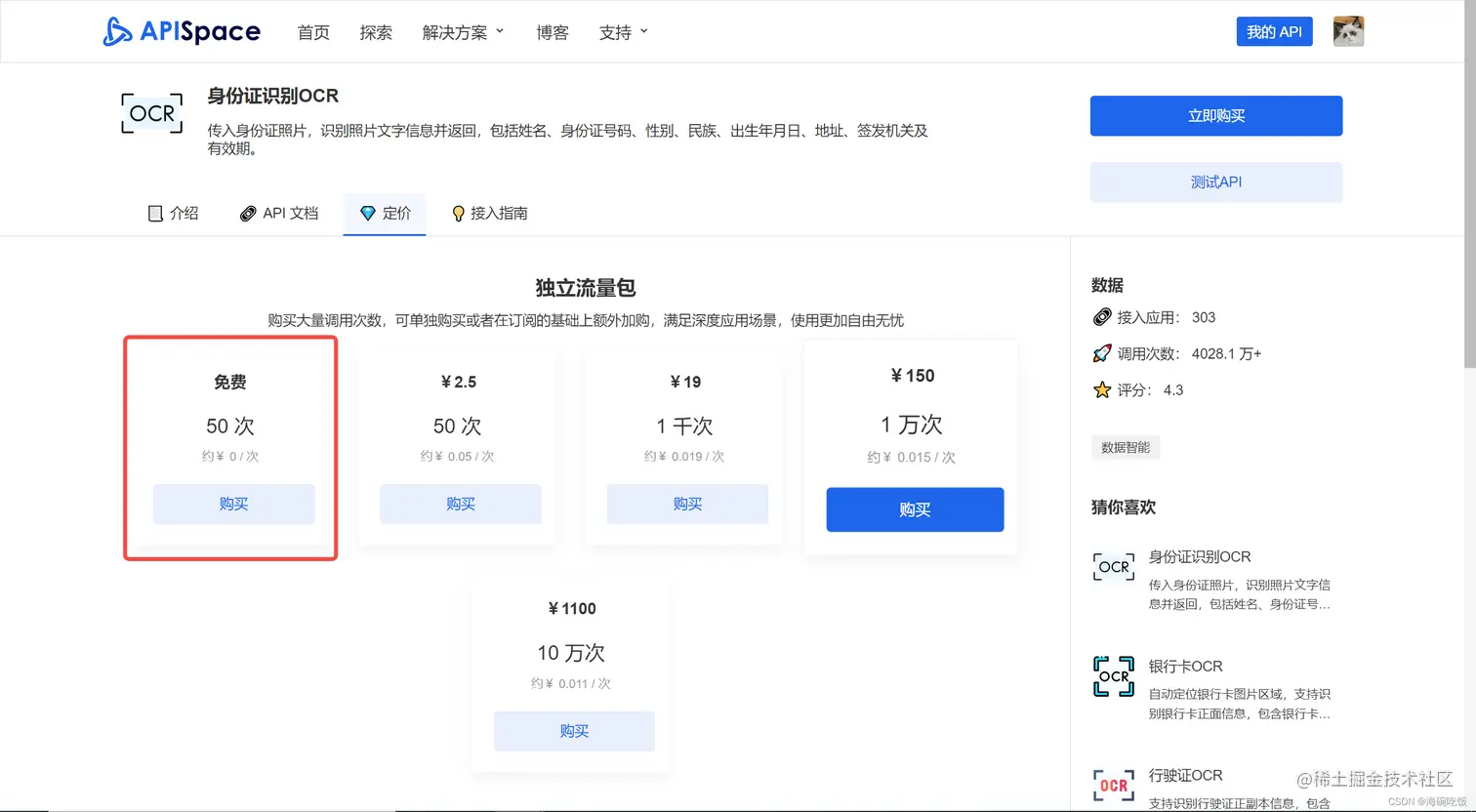
Task: Click the 身份证识别OCR thumbnail under 猜你喜欢
Action: click(x=1113, y=566)
